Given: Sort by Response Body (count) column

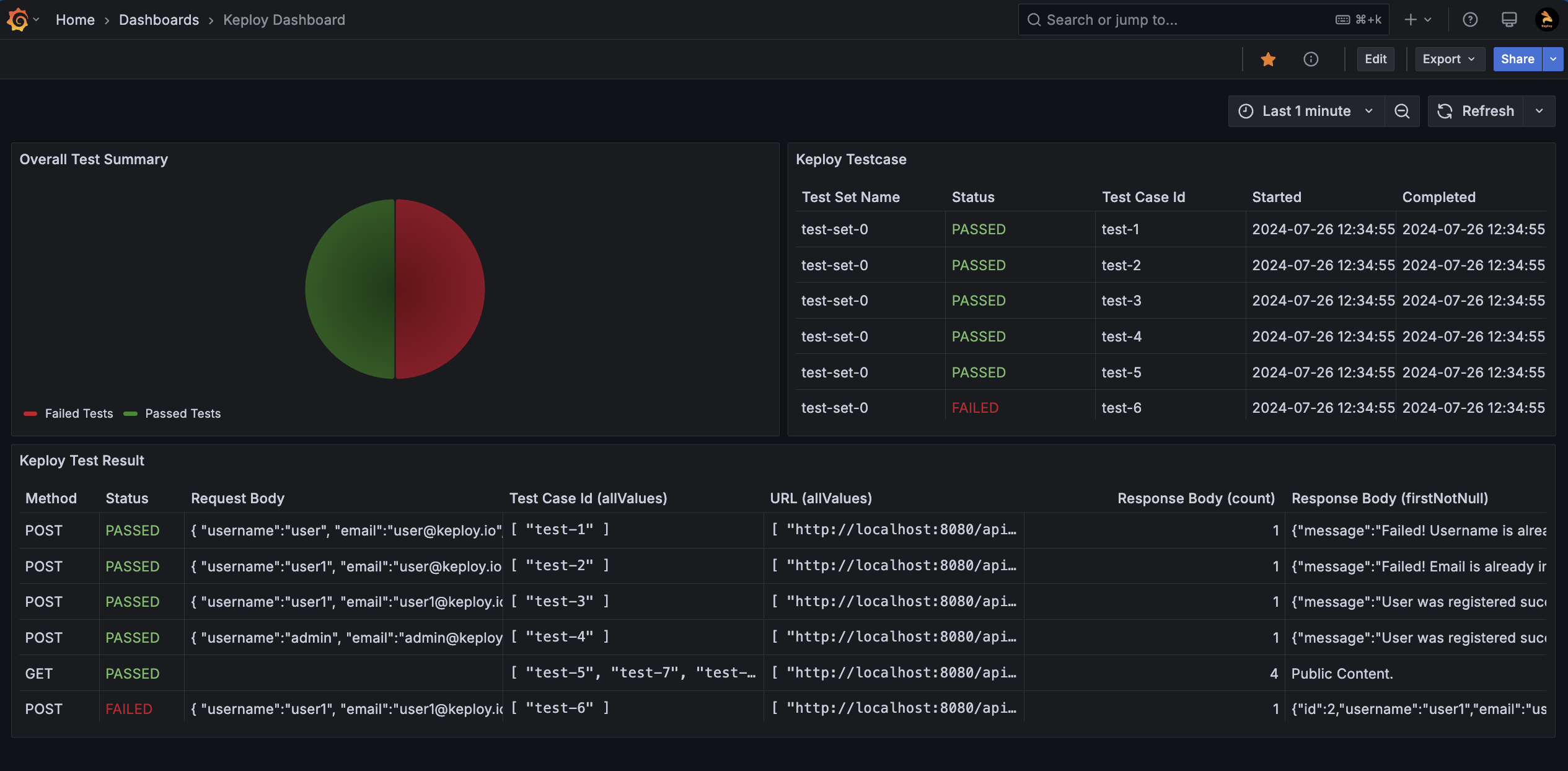Looking at the screenshot, I should point(1196,498).
